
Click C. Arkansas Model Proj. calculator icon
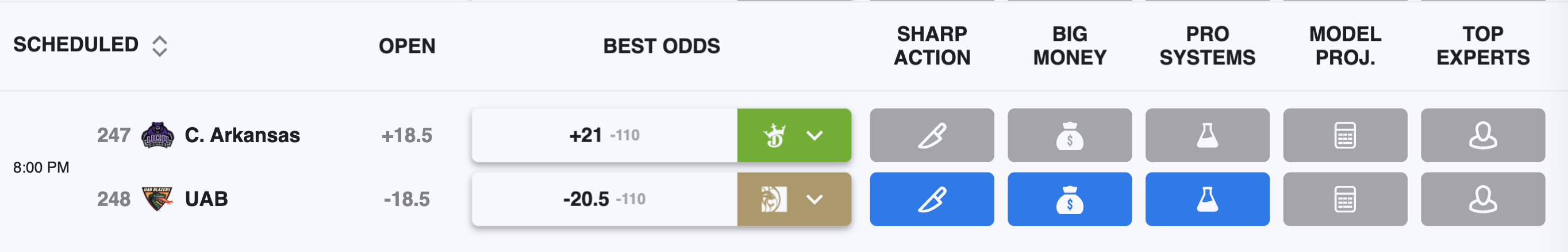1344,135
